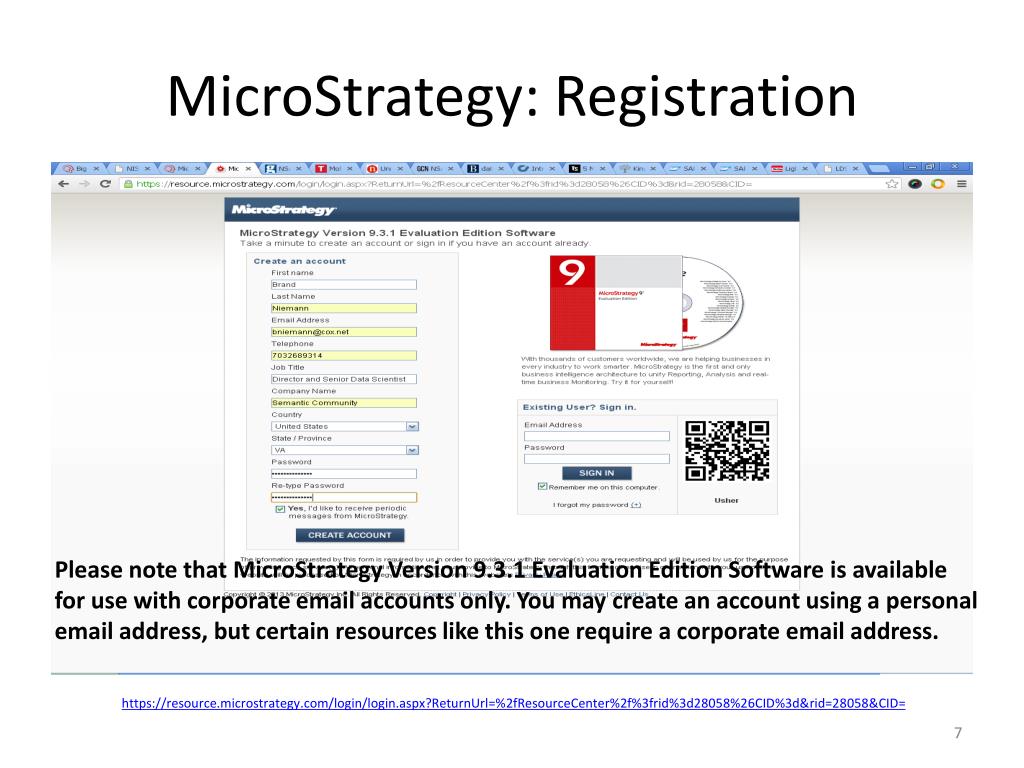Click the Last Name field containing Niemann
The height and width of the screenshot is (768, 1024).
(344, 308)
